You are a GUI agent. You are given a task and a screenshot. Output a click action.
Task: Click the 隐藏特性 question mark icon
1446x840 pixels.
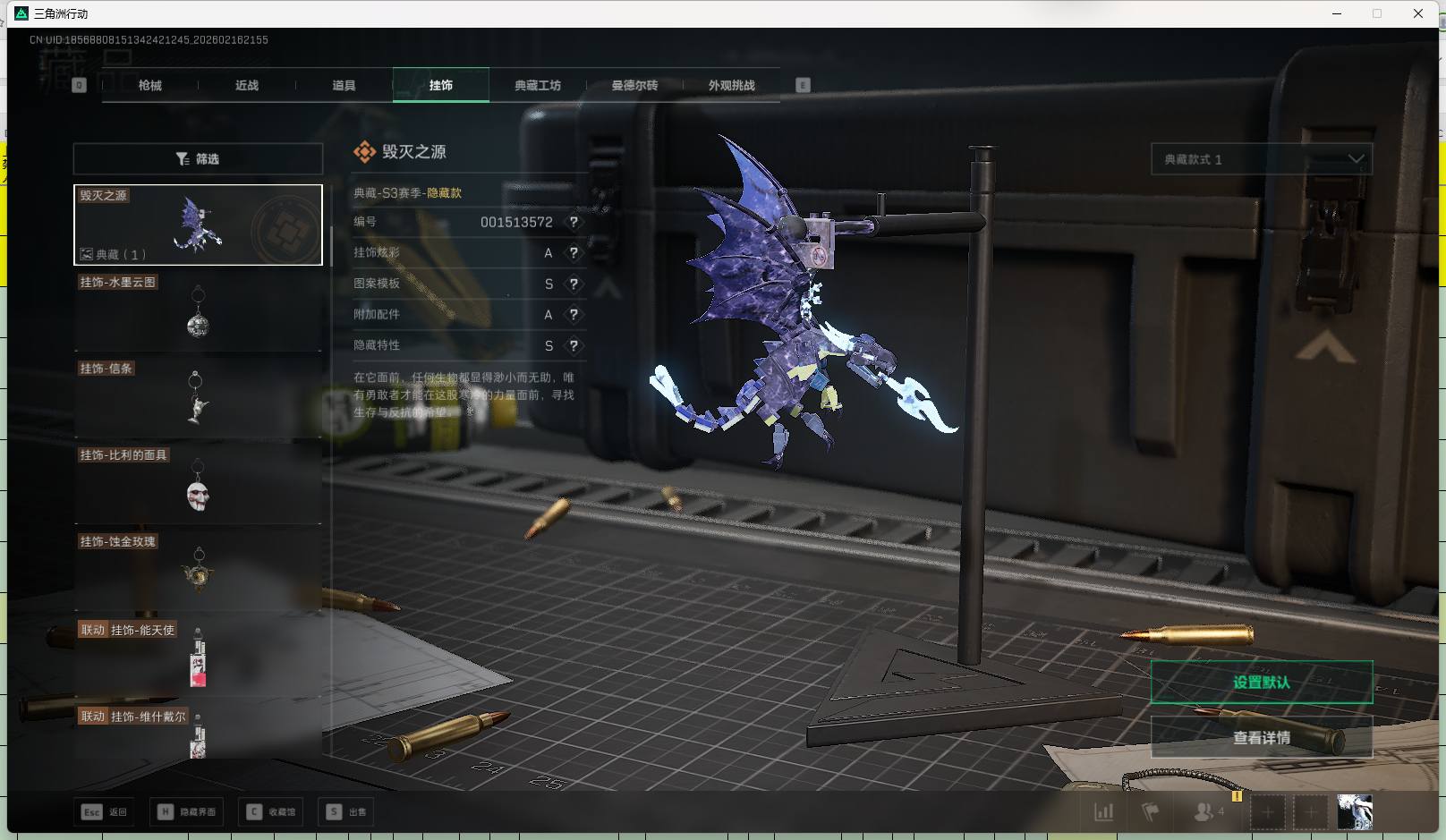coord(574,345)
